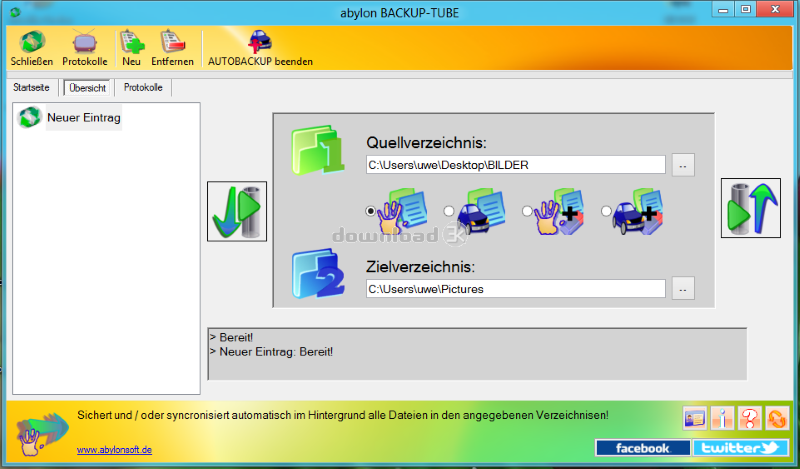This screenshot has width=800, height=469.
Task: Click the orange update arrows icon
Action: [x=777, y=418]
